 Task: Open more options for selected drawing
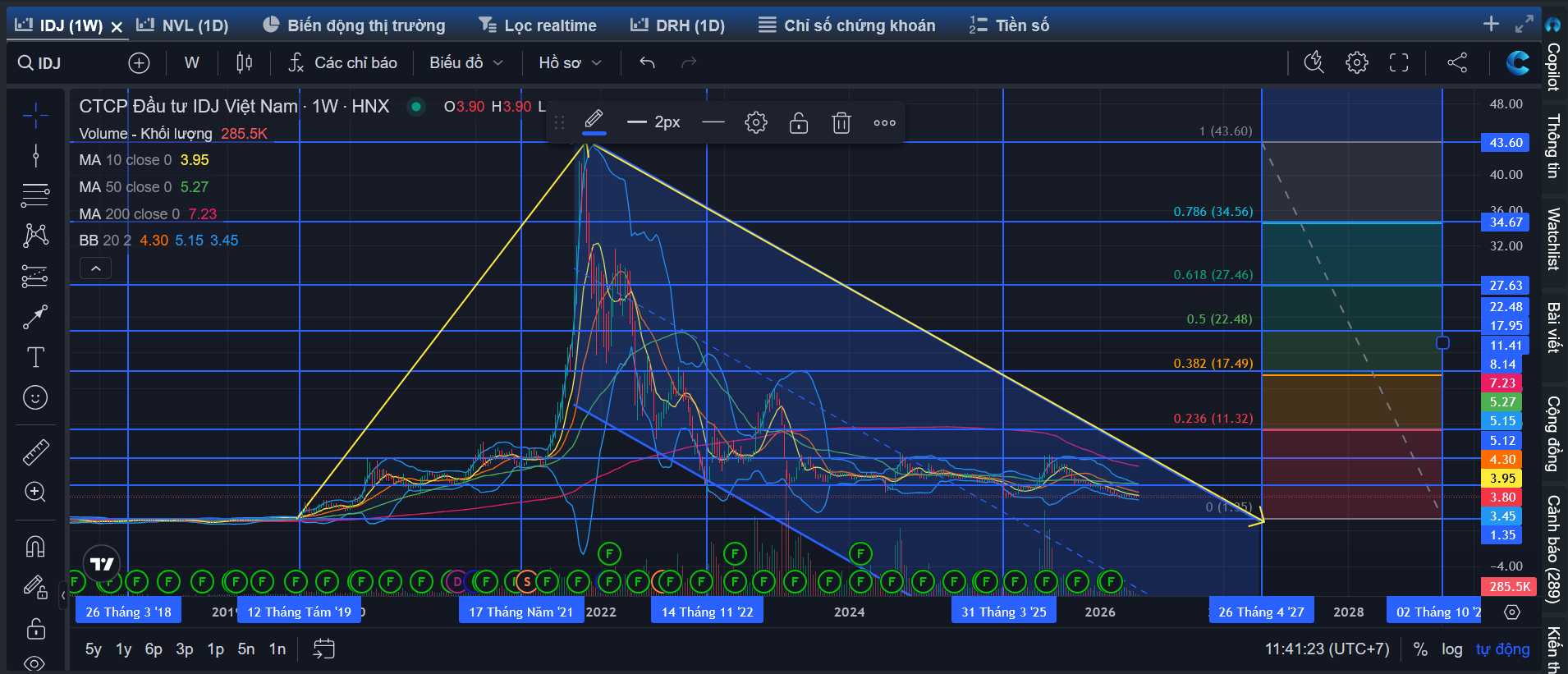(884, 123)
